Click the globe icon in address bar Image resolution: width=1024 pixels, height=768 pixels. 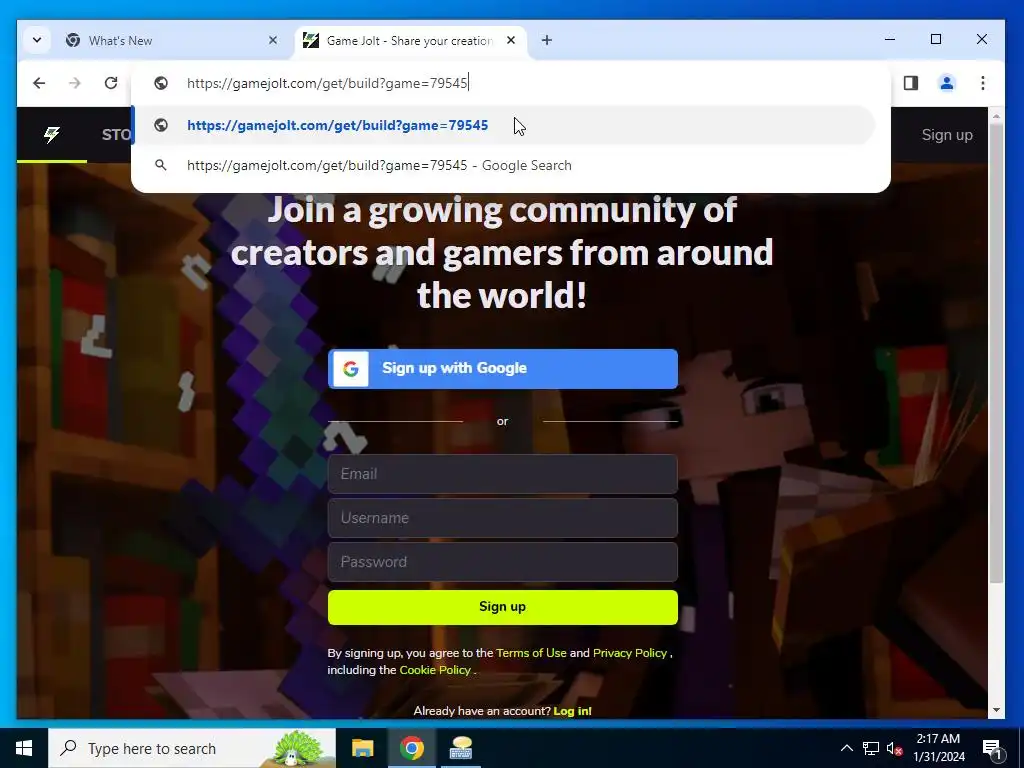tap(161, 83)
